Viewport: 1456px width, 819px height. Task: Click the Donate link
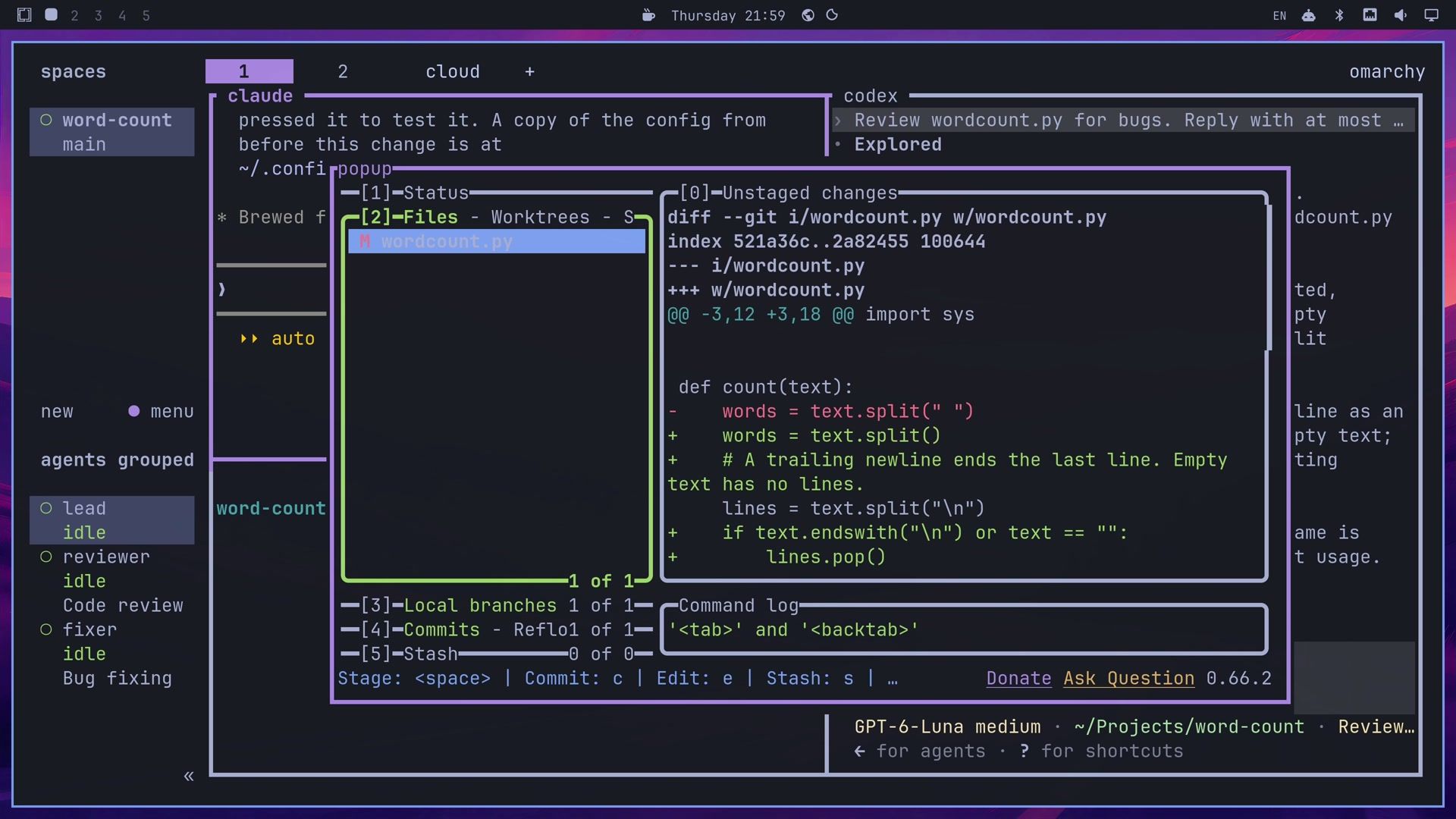(x=1018, y=678)
